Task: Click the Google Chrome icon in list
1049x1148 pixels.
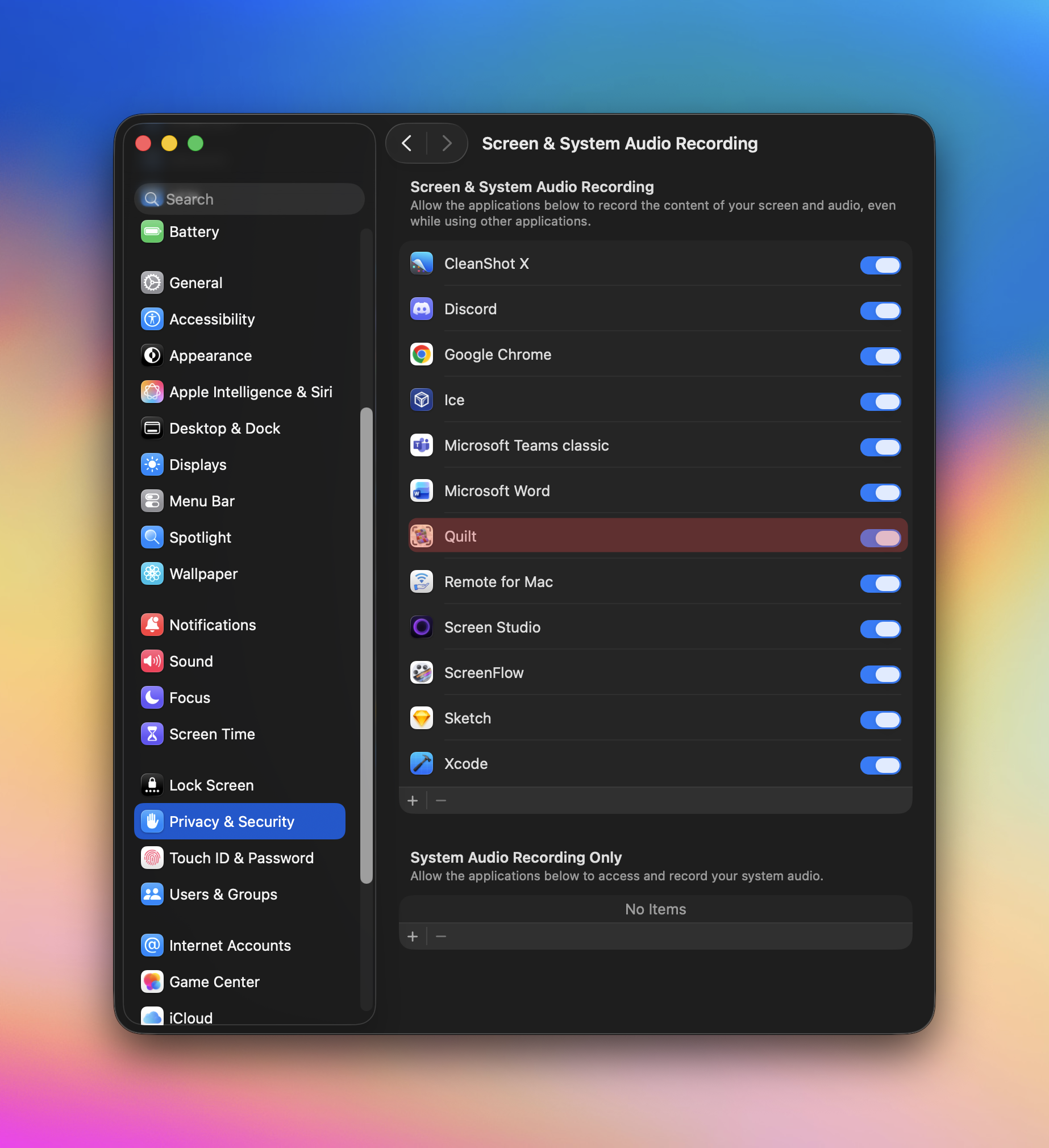Action: [x=422, y=355]
